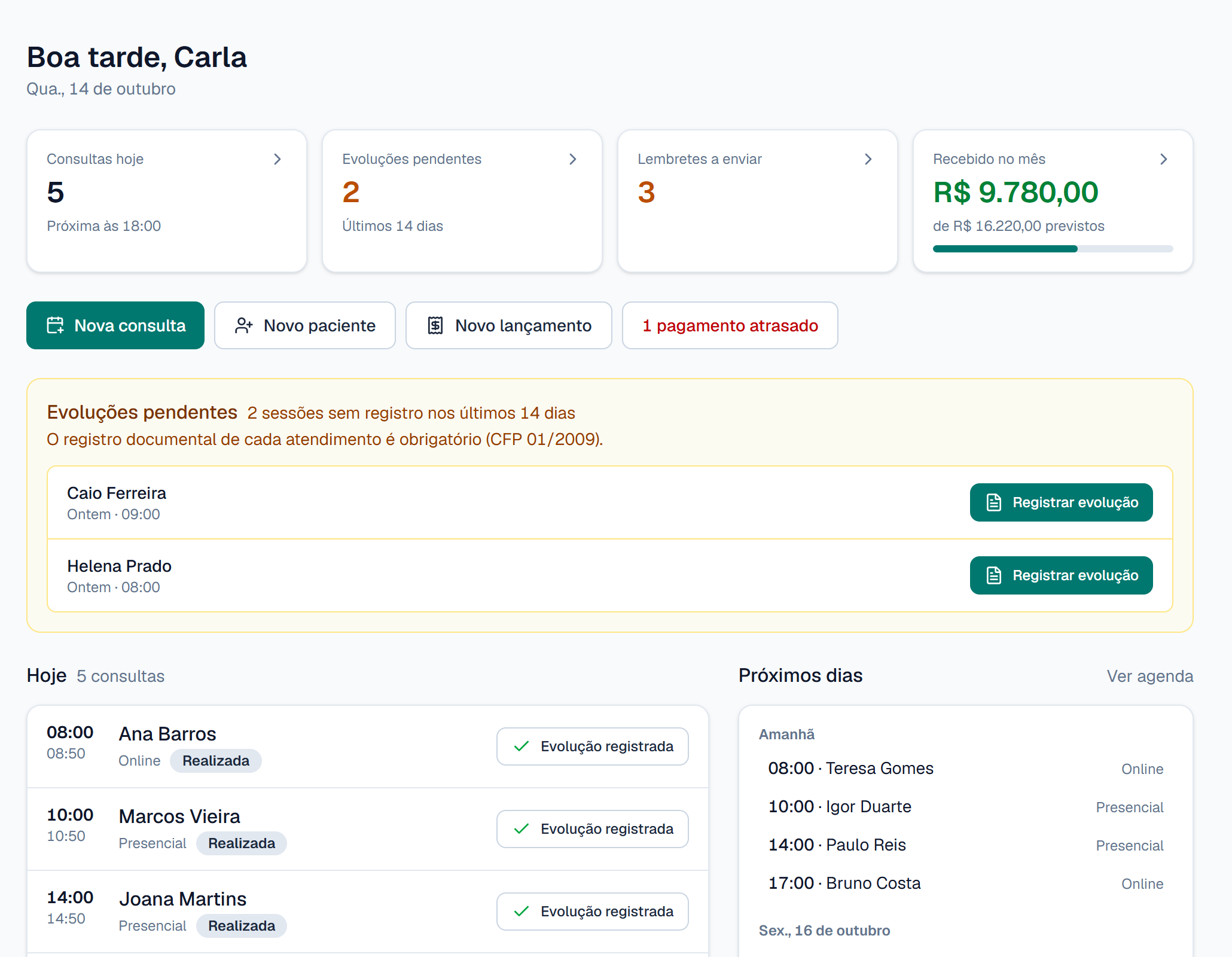Click Próxima às 18:00 text
The image size is (1232, 957).
104,226
